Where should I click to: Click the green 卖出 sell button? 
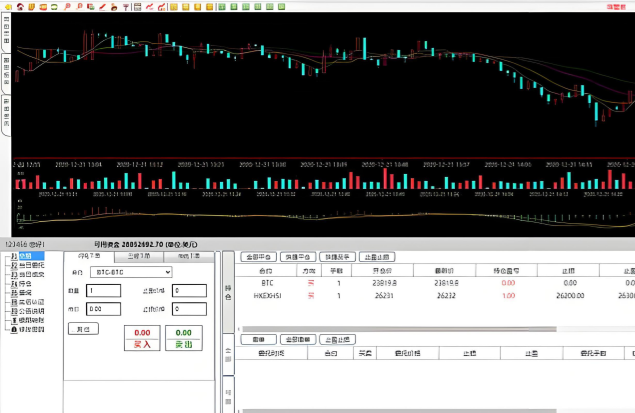(182, 339)
